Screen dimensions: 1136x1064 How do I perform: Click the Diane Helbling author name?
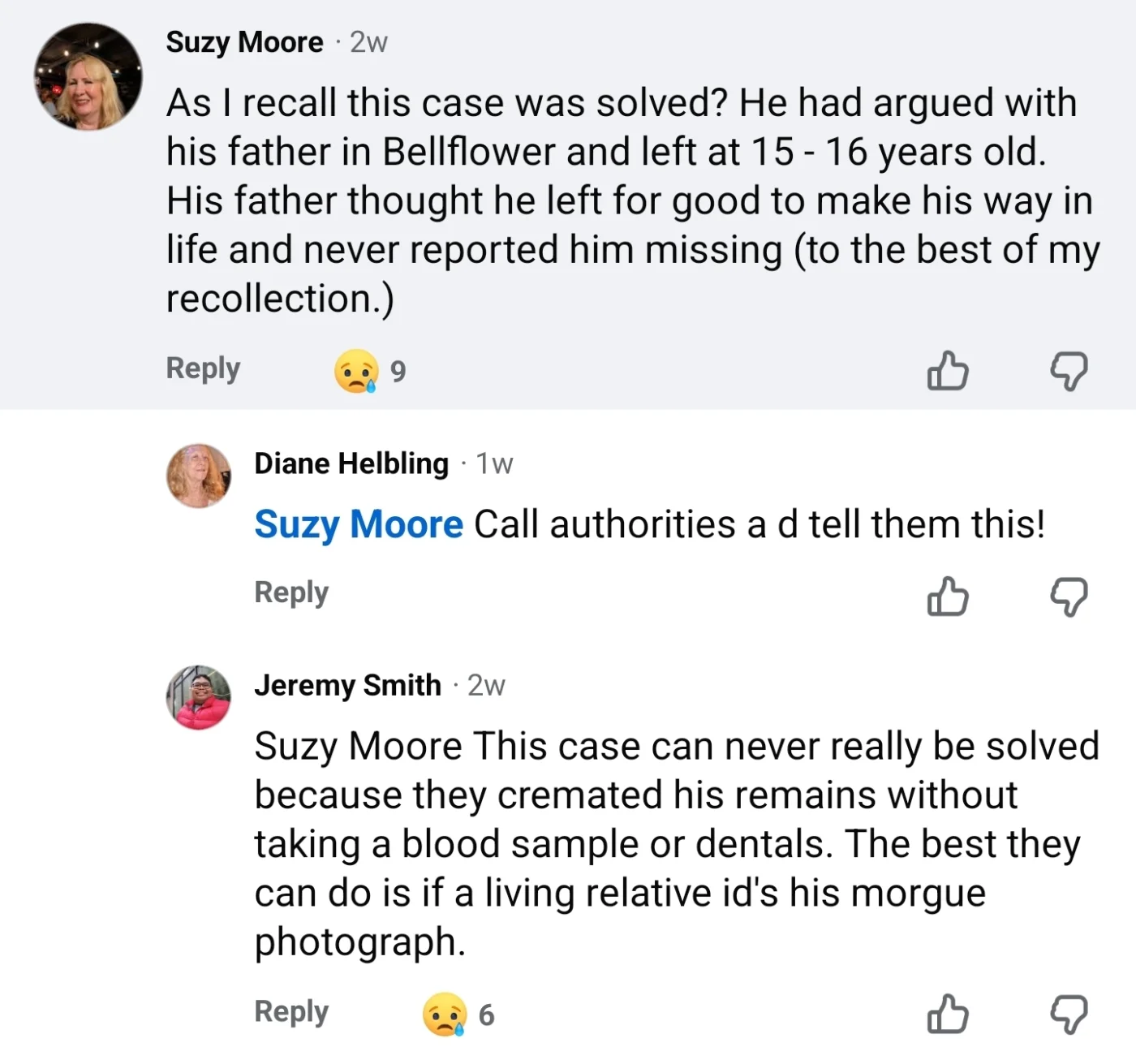[x=351, y=463]
